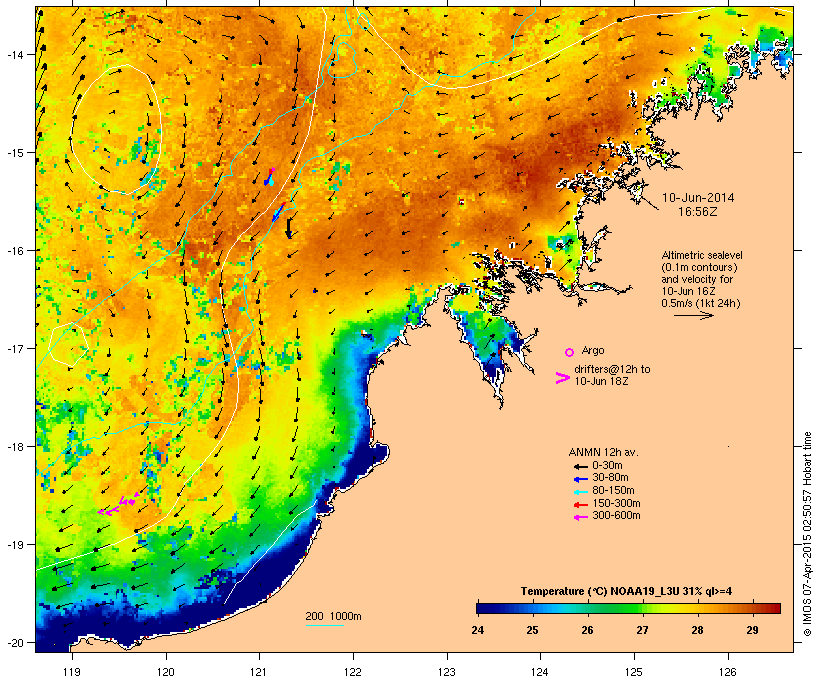Viewport: 820px width, 680px height.
Task: Click the Altimetric sealevel text
Action: pos(702,255)
